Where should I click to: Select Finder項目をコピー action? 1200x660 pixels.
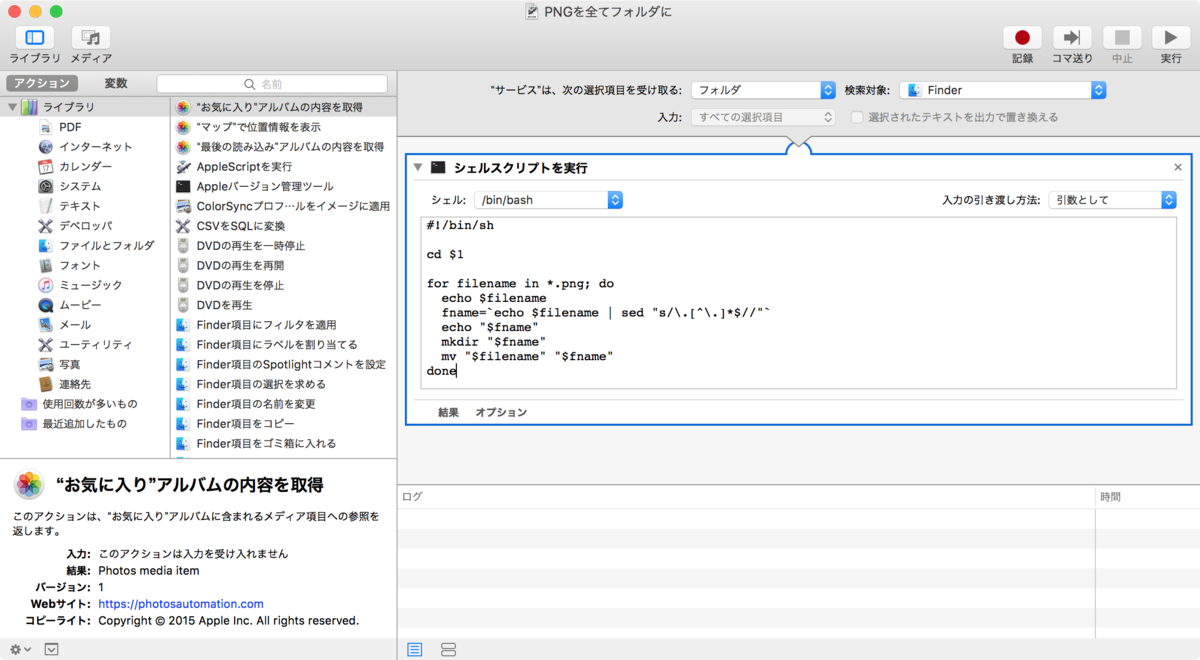point(283,424)
